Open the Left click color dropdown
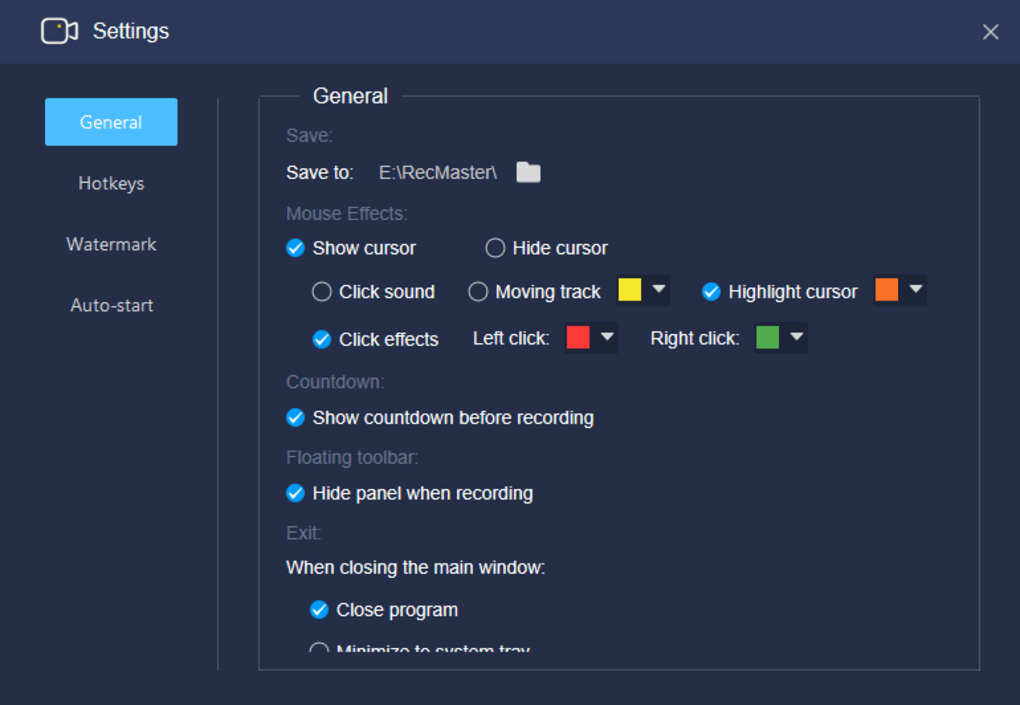 (x=607, y=337)
